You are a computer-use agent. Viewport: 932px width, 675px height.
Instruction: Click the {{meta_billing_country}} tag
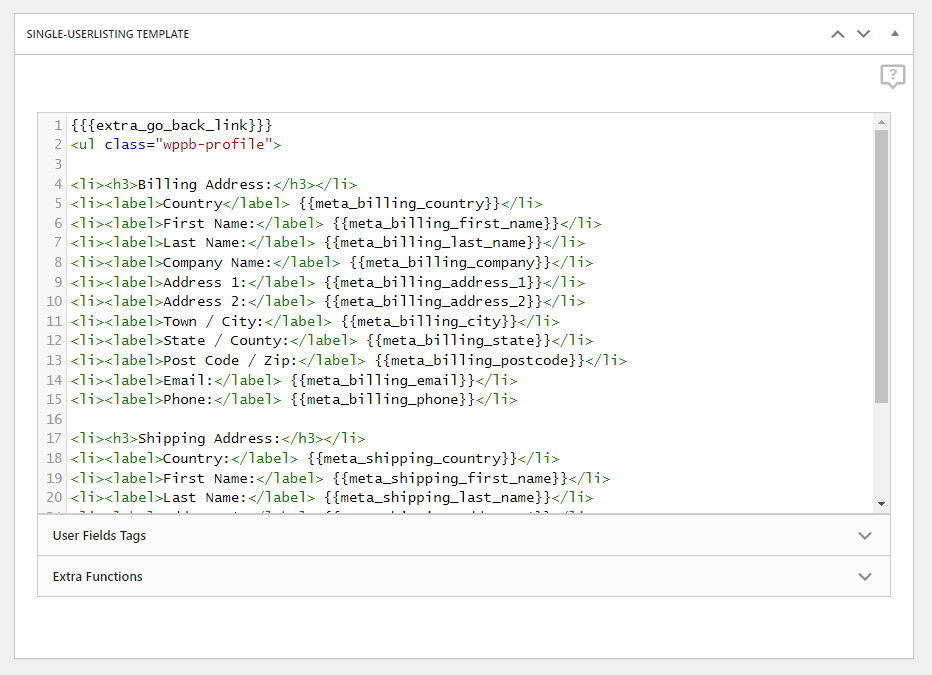[x=399, y=204]
